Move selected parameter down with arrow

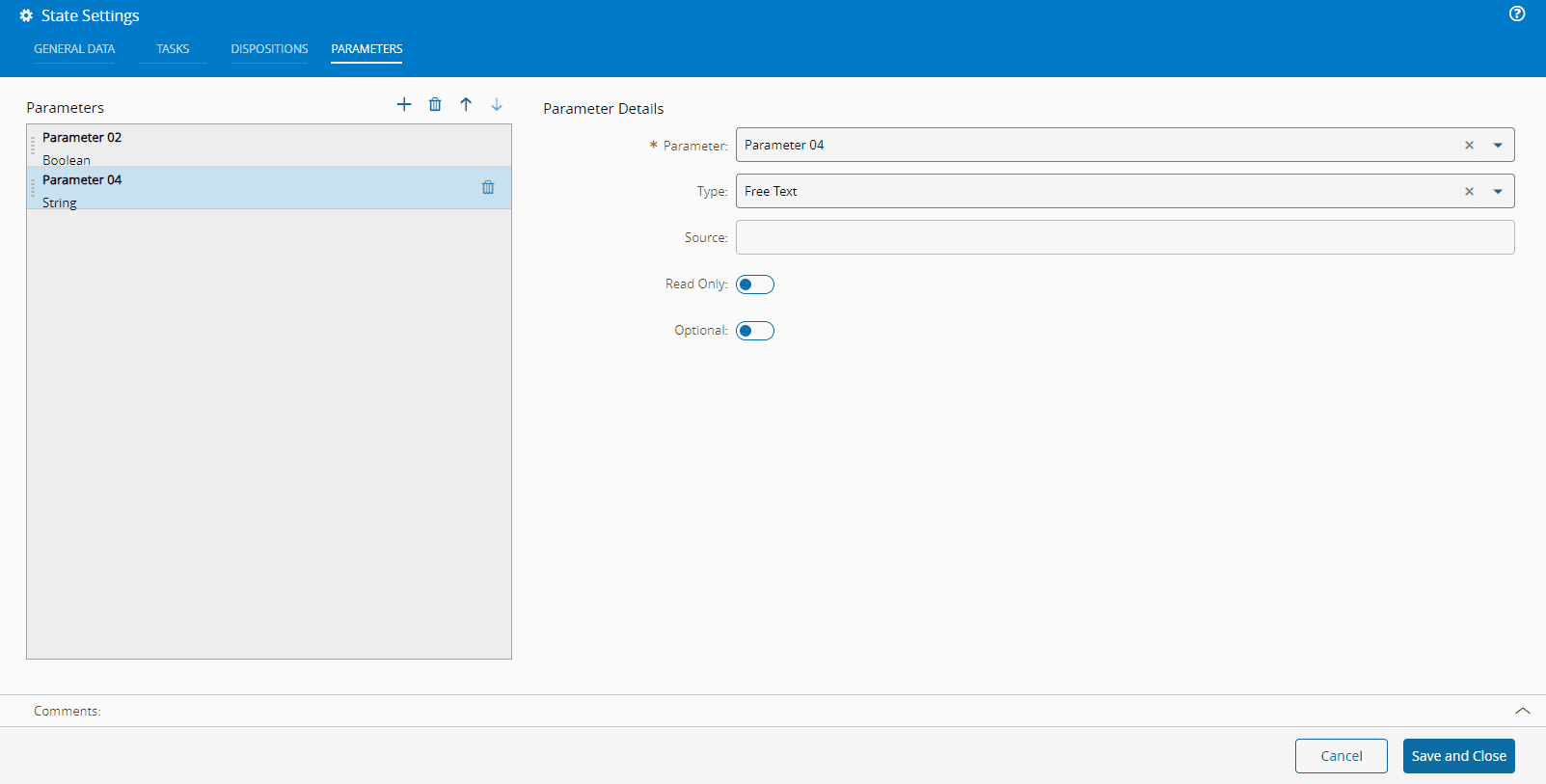497,104
